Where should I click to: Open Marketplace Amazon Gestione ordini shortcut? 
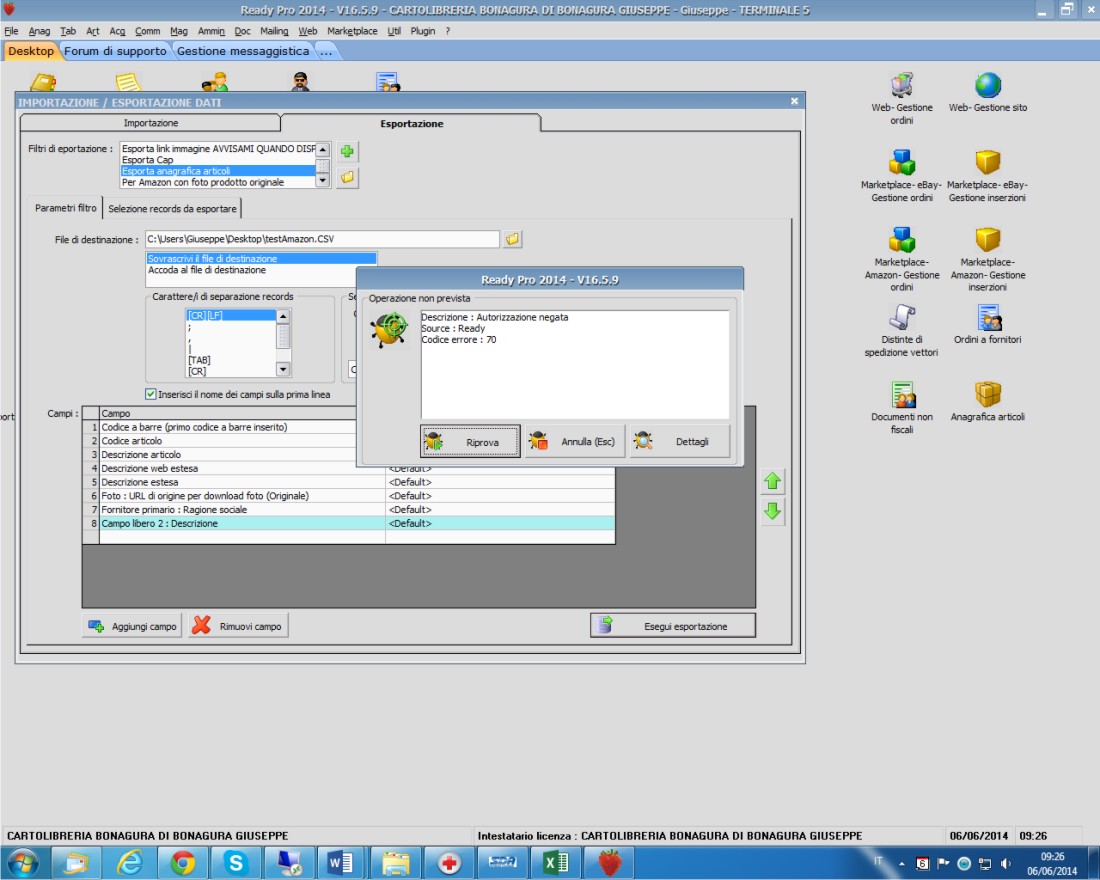click(x=901, y=259)
